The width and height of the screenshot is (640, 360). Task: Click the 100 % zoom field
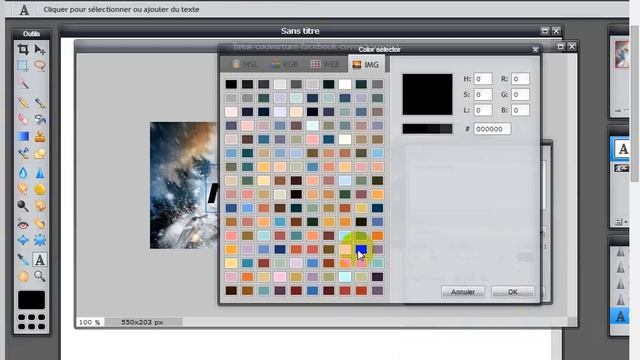90,322
